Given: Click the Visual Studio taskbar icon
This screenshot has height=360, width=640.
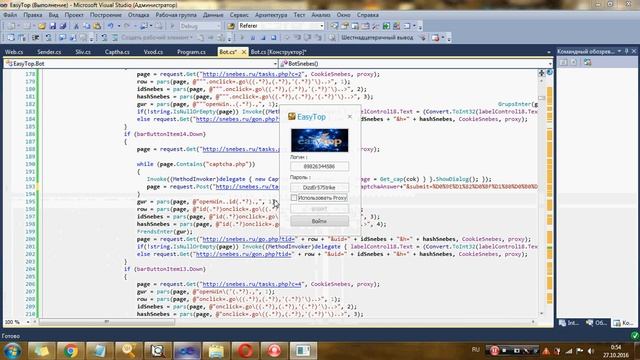Looking at the screenshot, I should [x=187, y=350].
